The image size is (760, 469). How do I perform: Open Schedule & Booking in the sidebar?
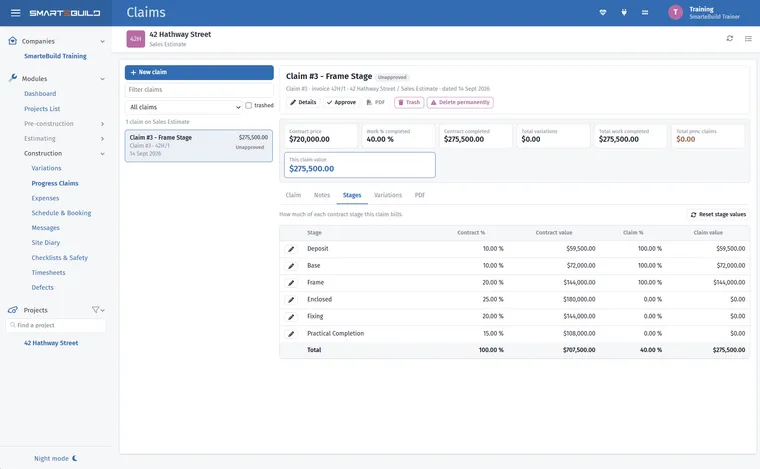pyautogui.click(x=61, y=213)
